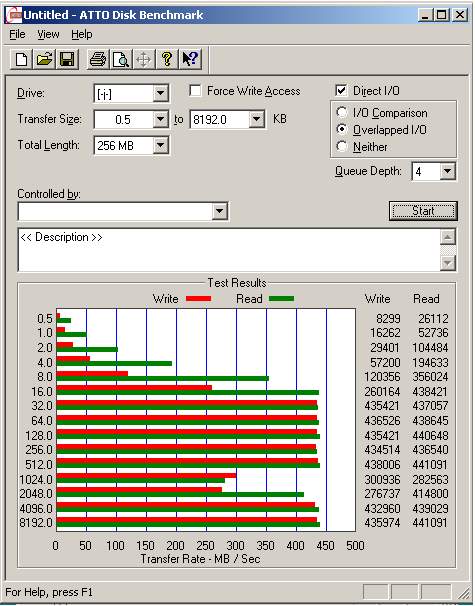The image size is (475, 606).
Task: Click the write value 260164
Action: click(x=382, y=392)
